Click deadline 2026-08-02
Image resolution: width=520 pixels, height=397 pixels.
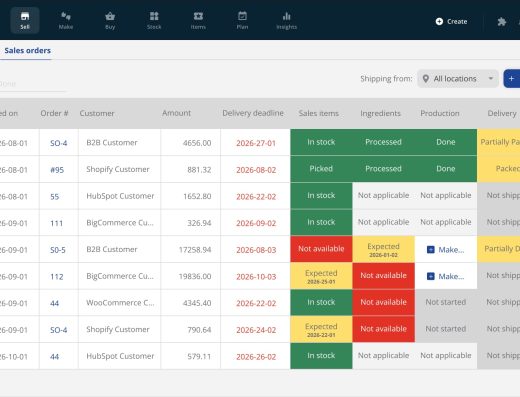coord(256,170)
